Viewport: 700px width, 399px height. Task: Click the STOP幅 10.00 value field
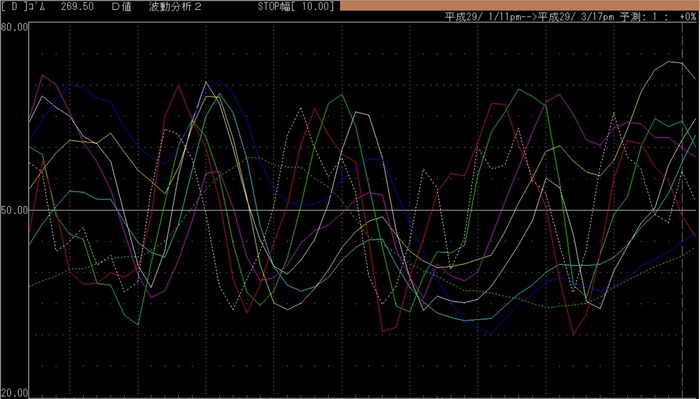(x=296, y=6)
